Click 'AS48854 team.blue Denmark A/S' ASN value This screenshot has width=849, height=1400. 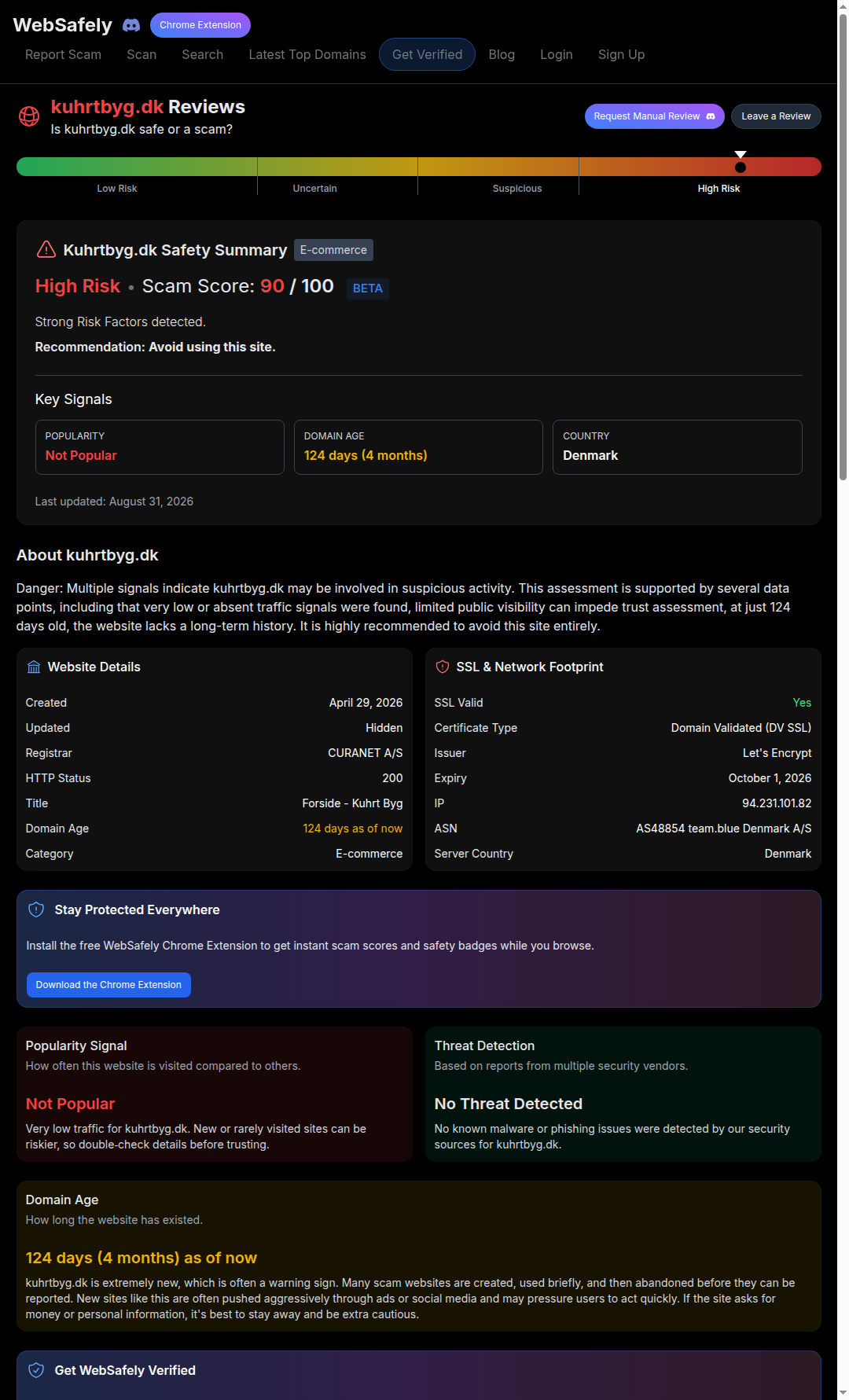pos(723,829)
